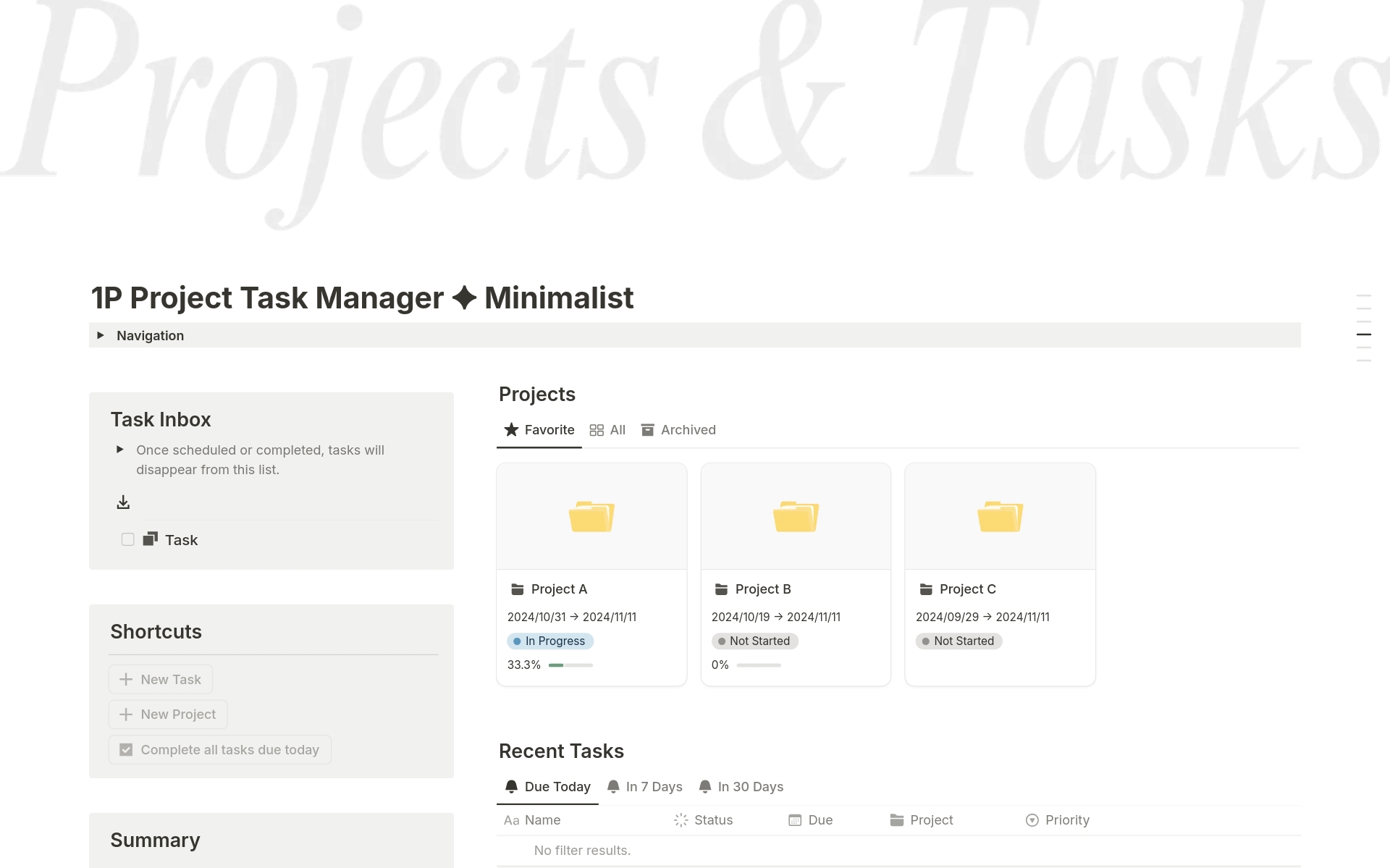Check the Task checkbox in Task Inbox
Viewport: 1390px width, 868px height.
pos(127,539)
